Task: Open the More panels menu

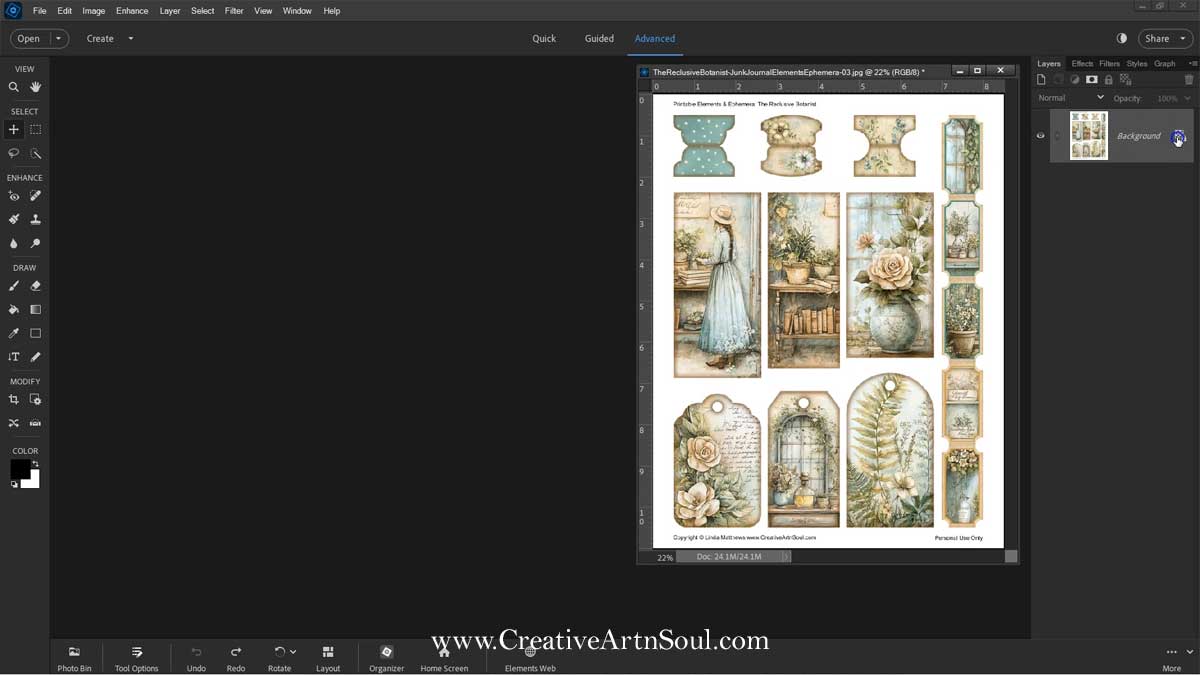Action: [x=1172, y=658]
